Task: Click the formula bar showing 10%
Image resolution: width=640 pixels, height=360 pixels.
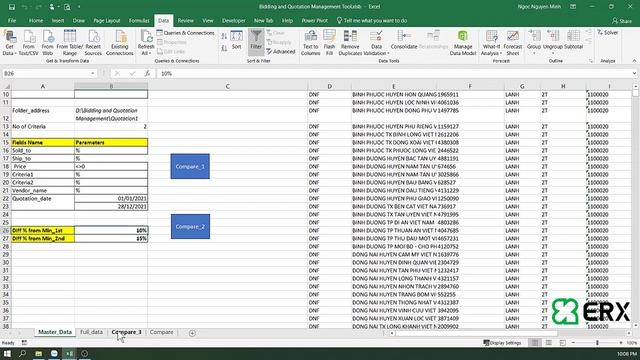Action: coord(394,73)
